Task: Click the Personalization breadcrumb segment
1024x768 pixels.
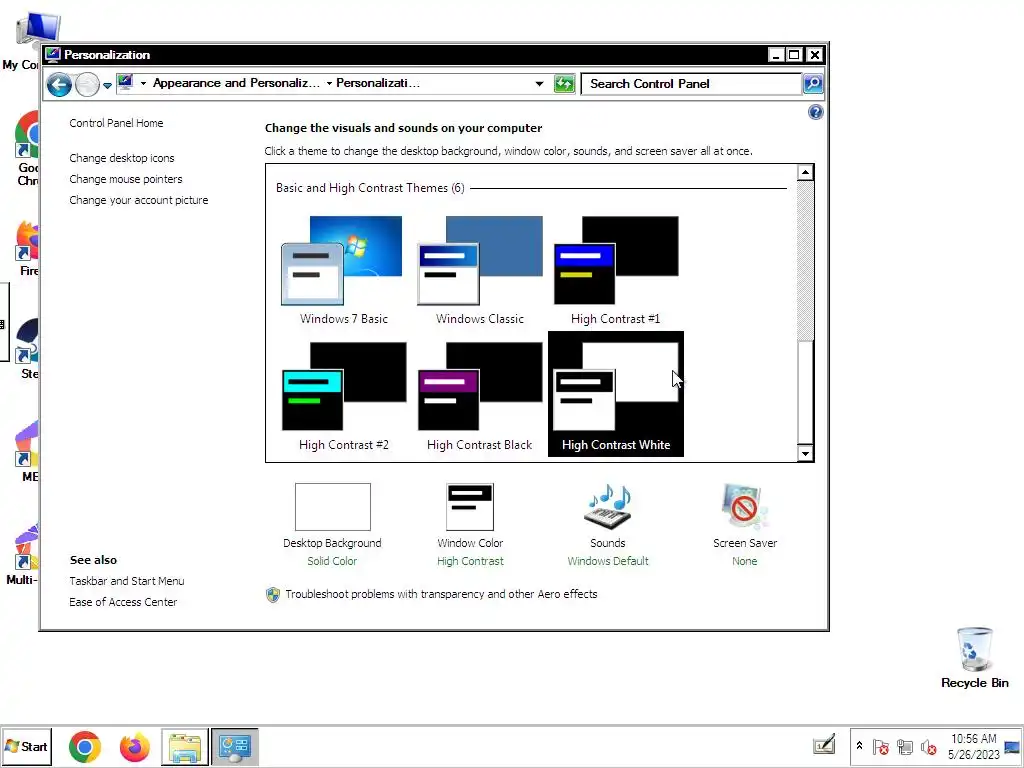Action: click(x=377, y=83)
